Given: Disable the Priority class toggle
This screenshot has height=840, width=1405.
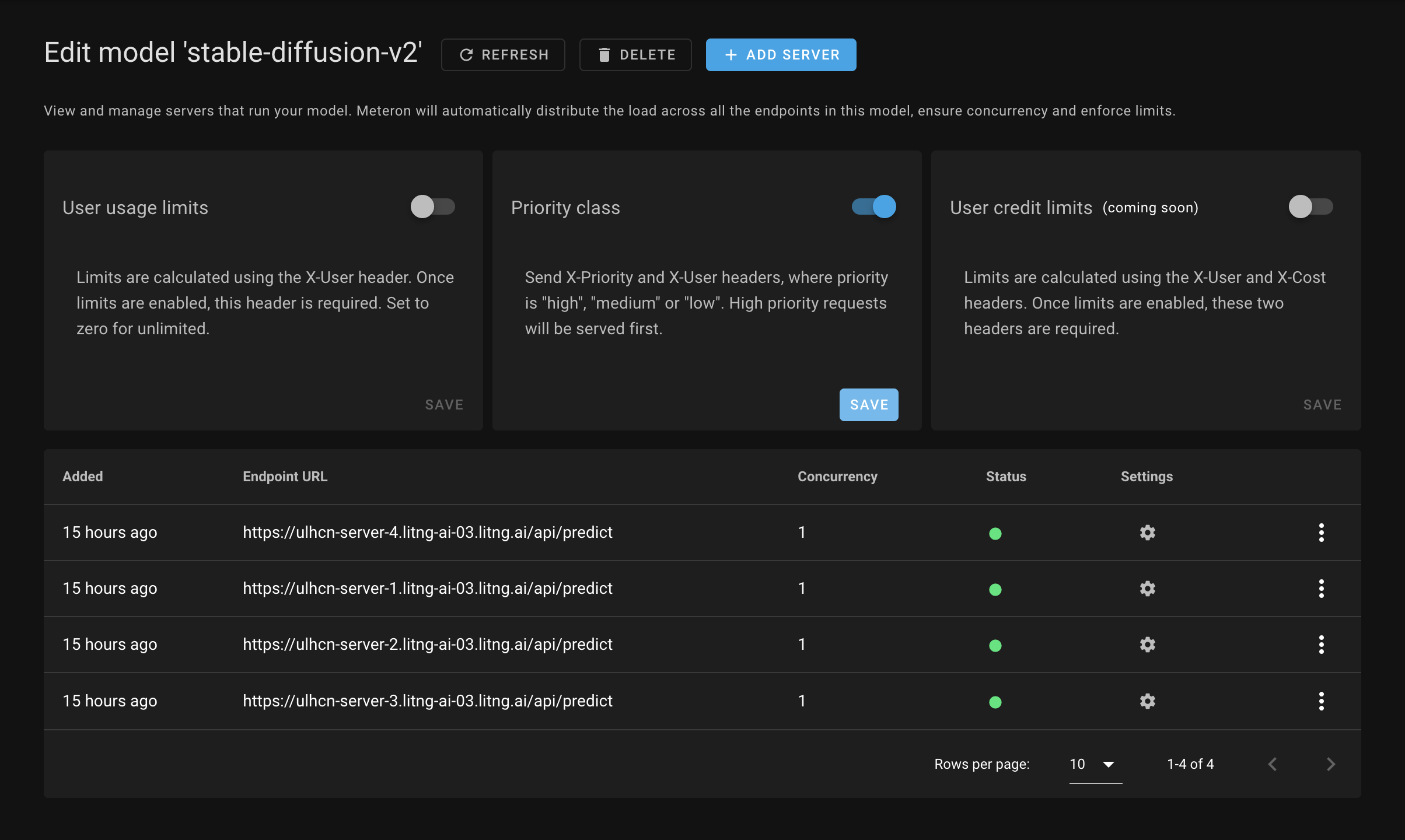Looking at the screenshot, I should pos(873,206).
